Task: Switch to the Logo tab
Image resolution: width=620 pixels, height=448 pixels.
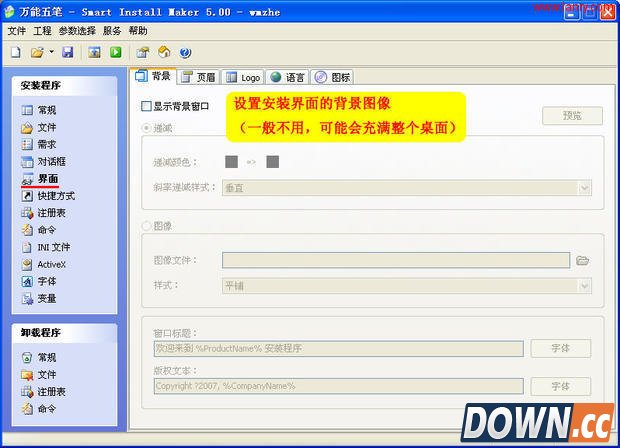Action: click(x=243, y=77)
